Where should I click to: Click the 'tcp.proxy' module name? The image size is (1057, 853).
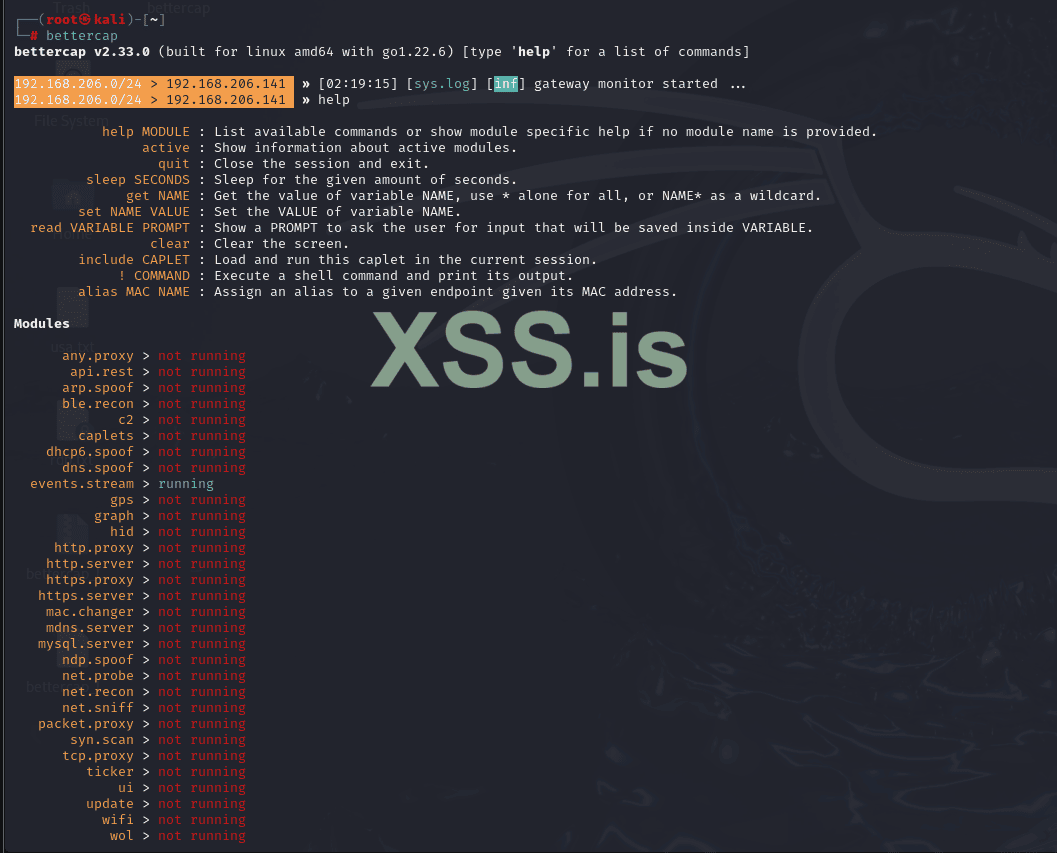[98, 756]
